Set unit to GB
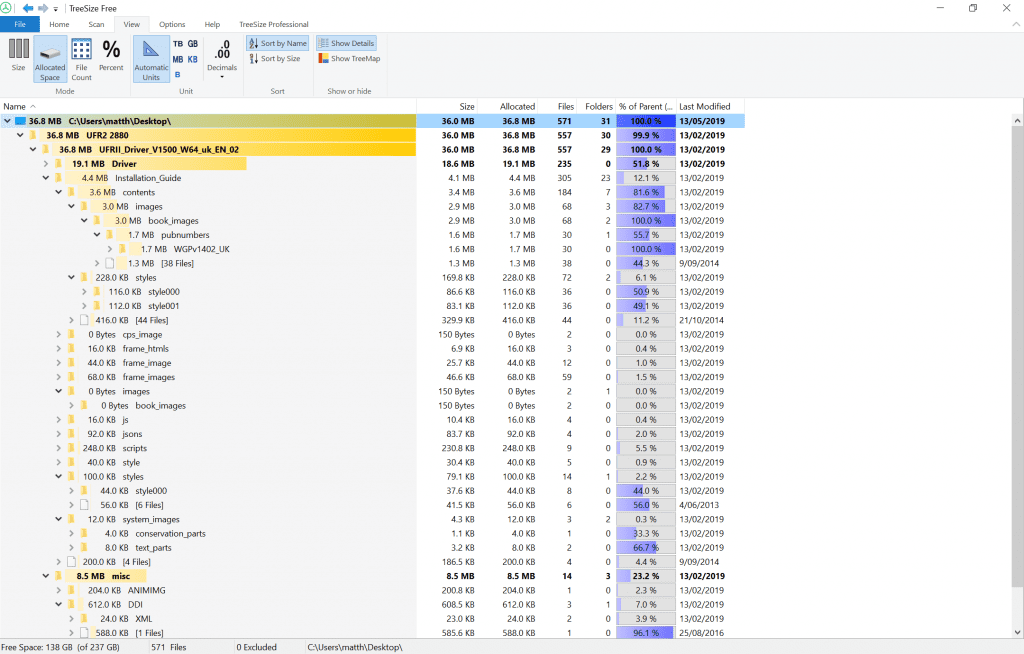 193,44
